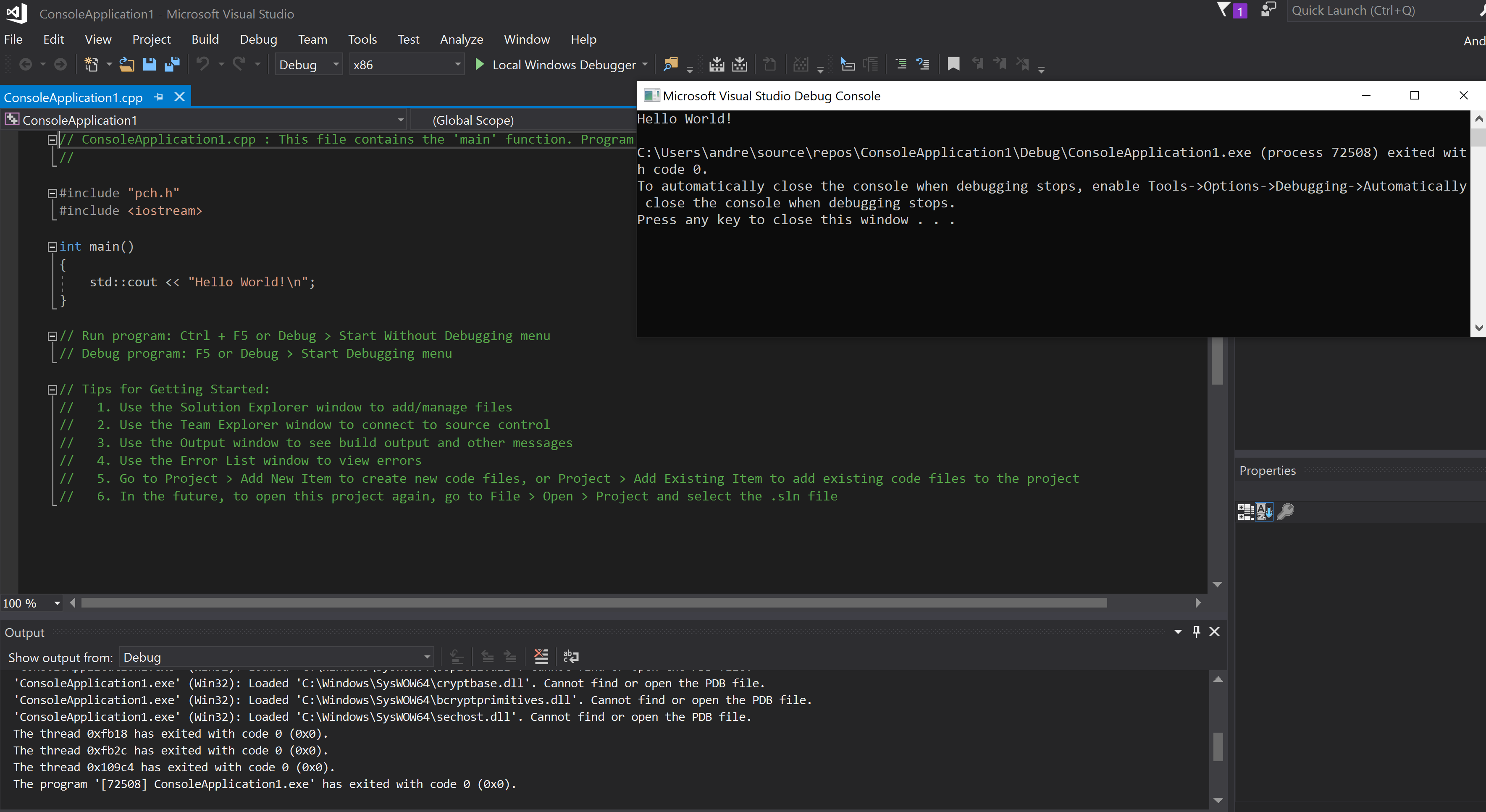Viewport: 1486px width, 812px height.
Task: Click the Save All icon
Action: coord(172,65)
